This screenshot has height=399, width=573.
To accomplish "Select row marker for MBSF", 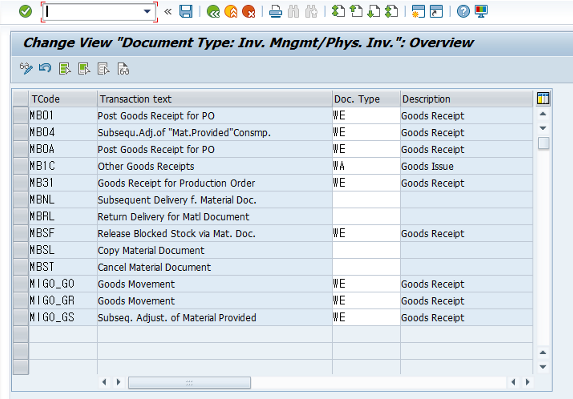I will tap(21, 233).
